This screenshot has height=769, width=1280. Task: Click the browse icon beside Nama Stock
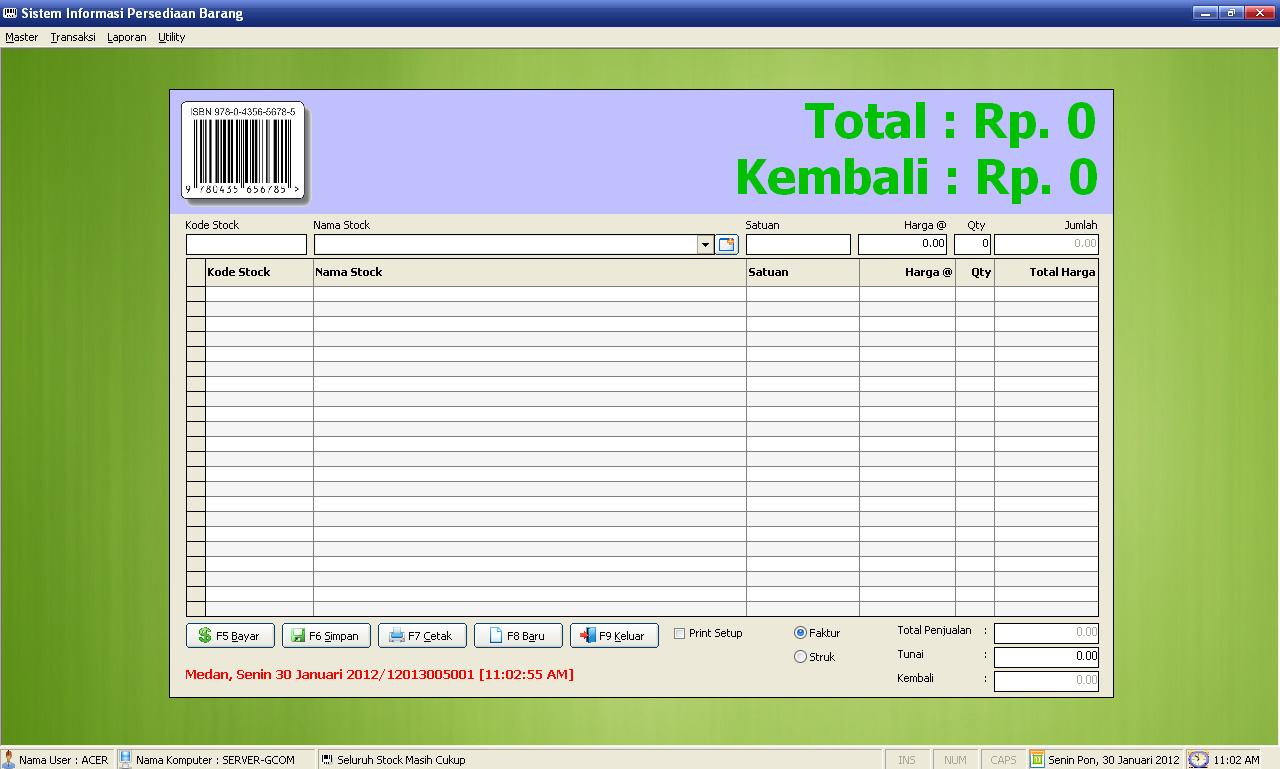727,245
